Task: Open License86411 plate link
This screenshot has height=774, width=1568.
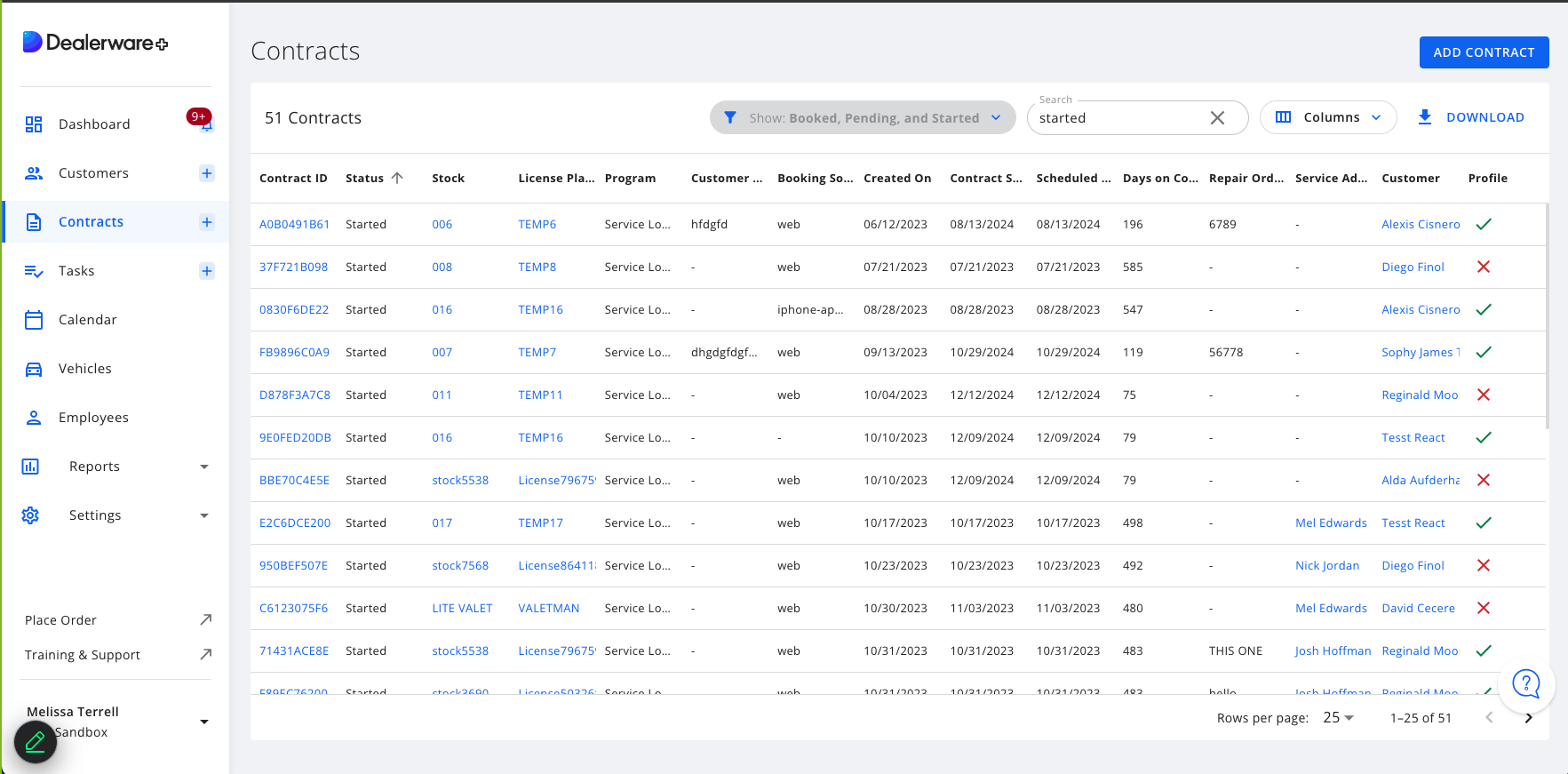Action: 557,565
